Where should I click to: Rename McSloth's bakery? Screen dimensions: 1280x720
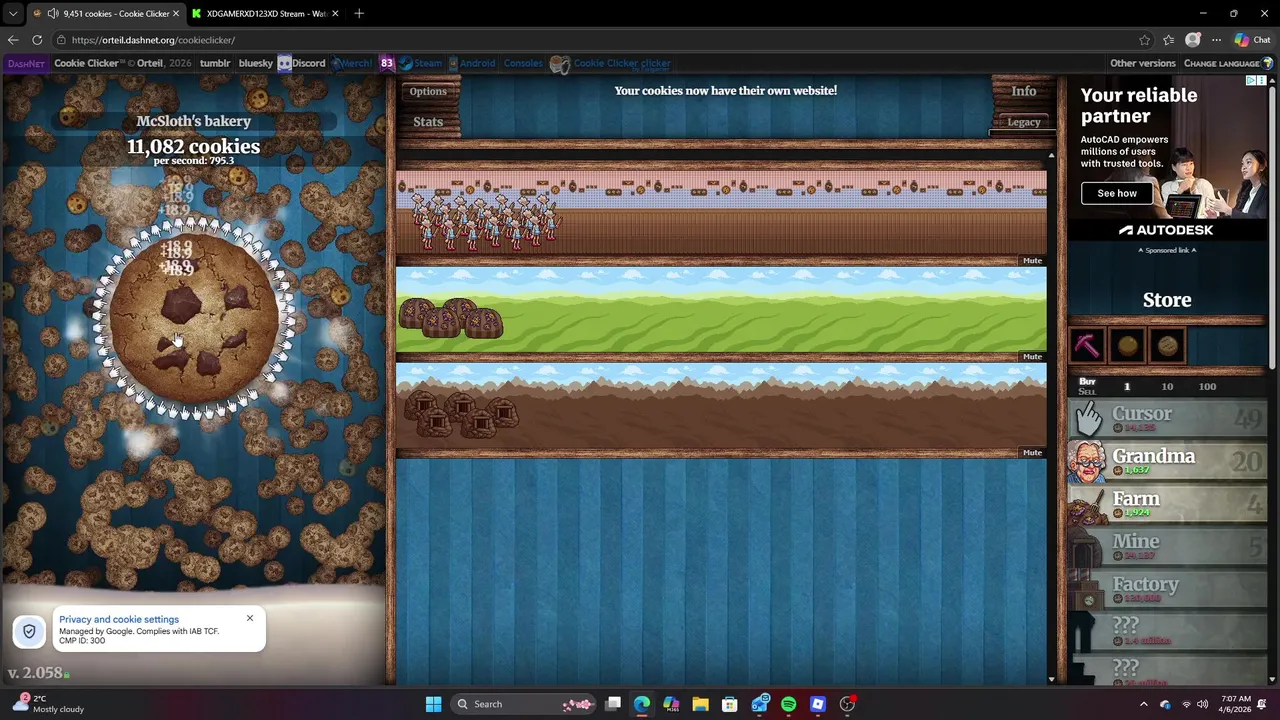click(x=194, y=121)
